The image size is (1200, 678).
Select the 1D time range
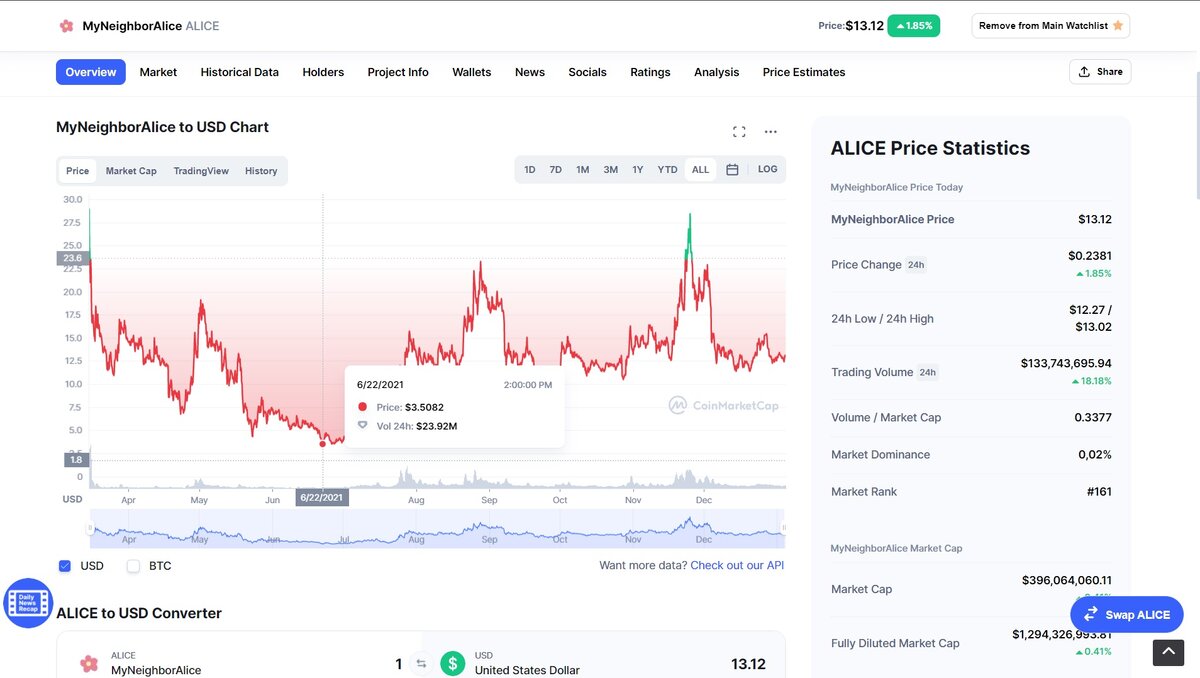(530, 170)
